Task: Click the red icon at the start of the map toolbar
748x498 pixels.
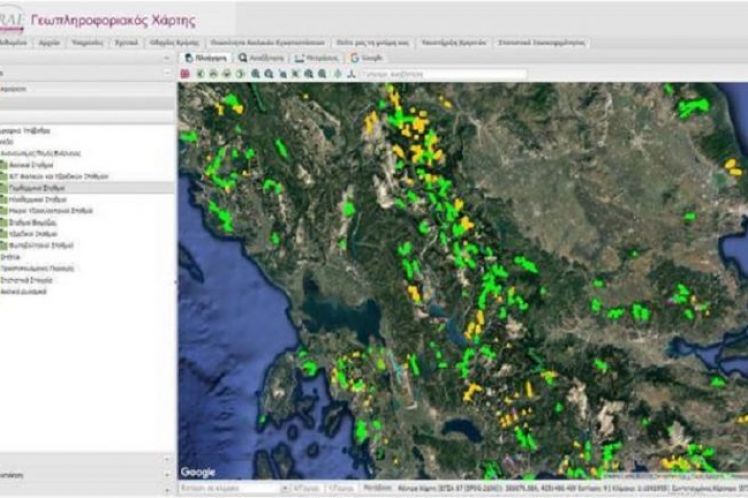Action: [185, 74]
